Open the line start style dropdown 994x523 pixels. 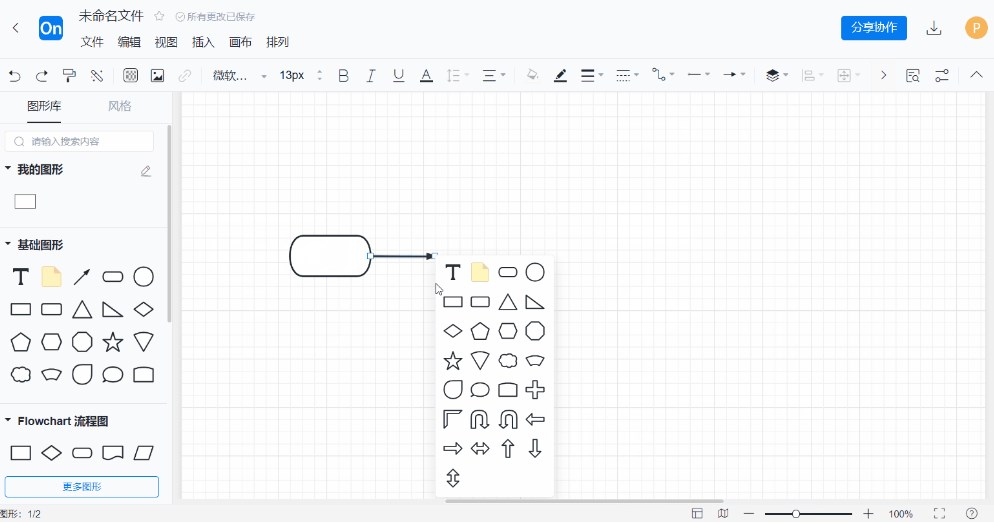[699, 75]
